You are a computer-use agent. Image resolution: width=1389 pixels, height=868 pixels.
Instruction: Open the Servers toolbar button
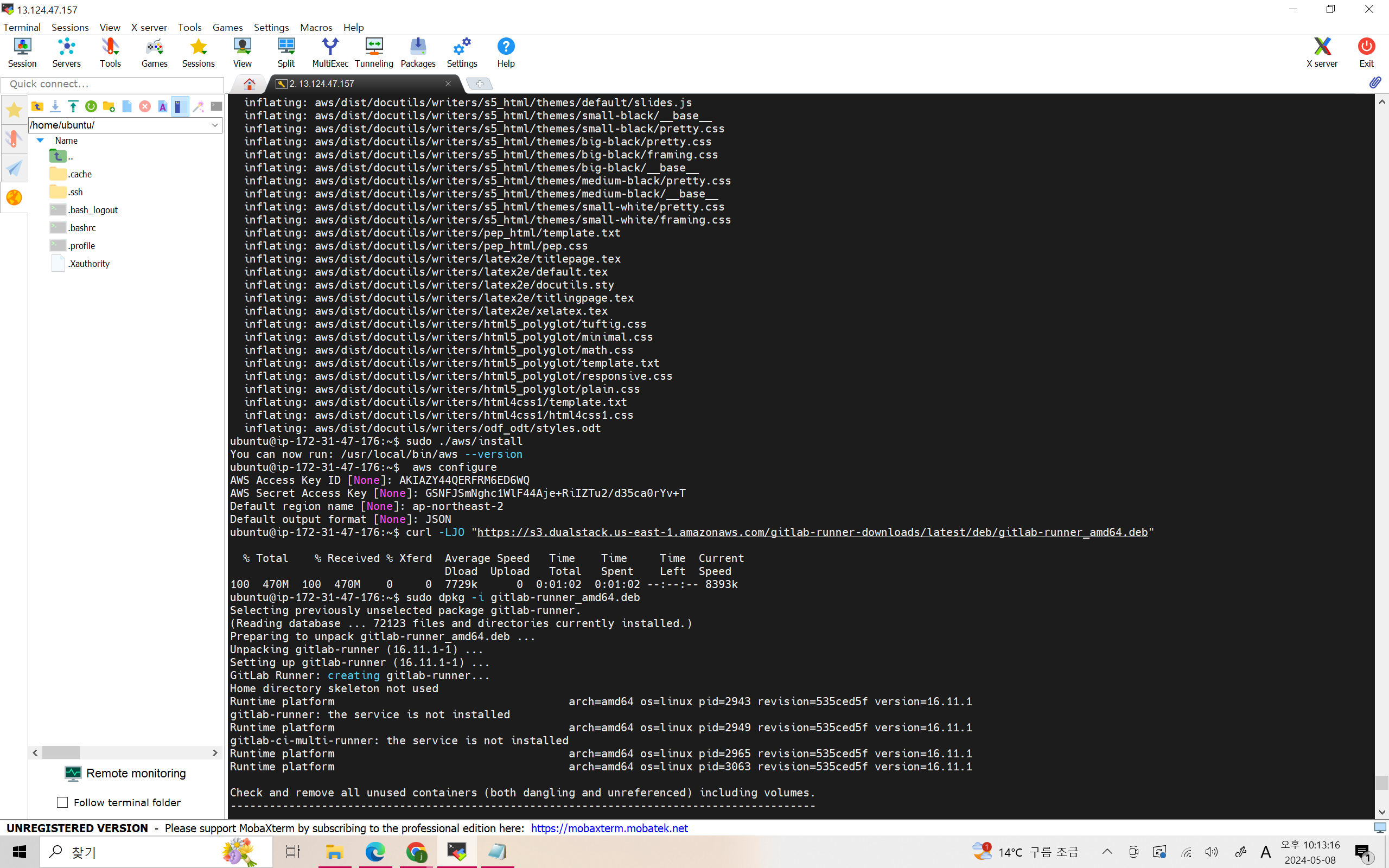[x=66, y=53]
